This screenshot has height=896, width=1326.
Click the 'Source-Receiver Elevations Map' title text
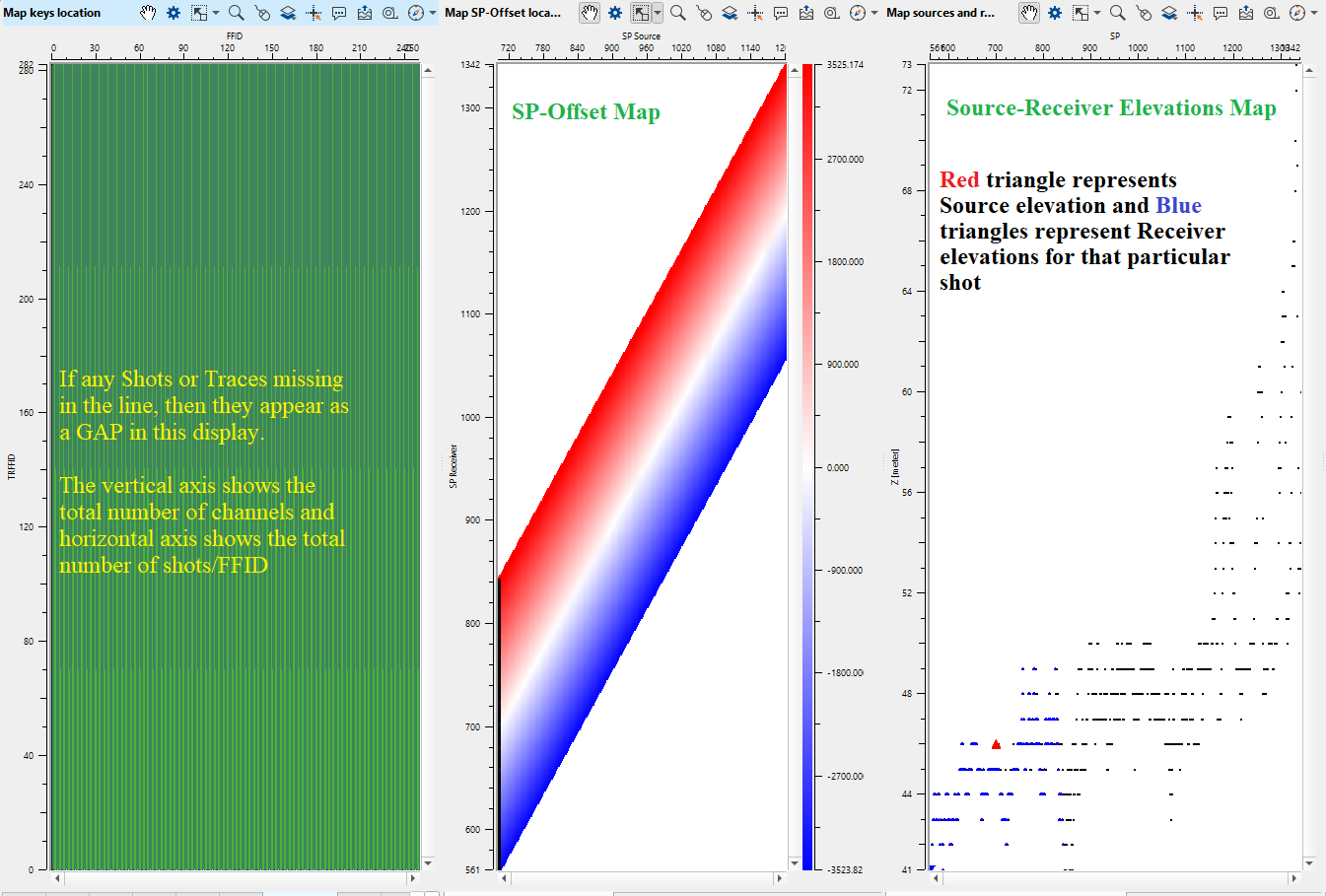1111,108
